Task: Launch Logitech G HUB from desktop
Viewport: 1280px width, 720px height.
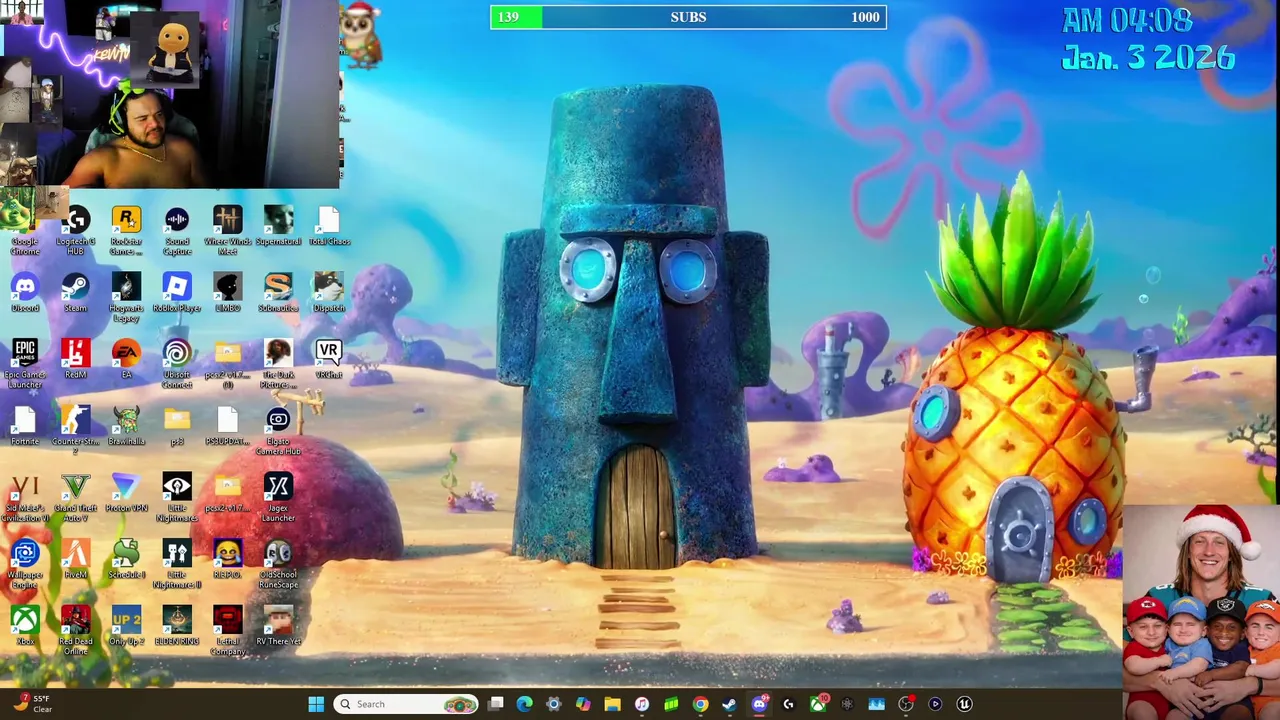Action: [76, 231]
